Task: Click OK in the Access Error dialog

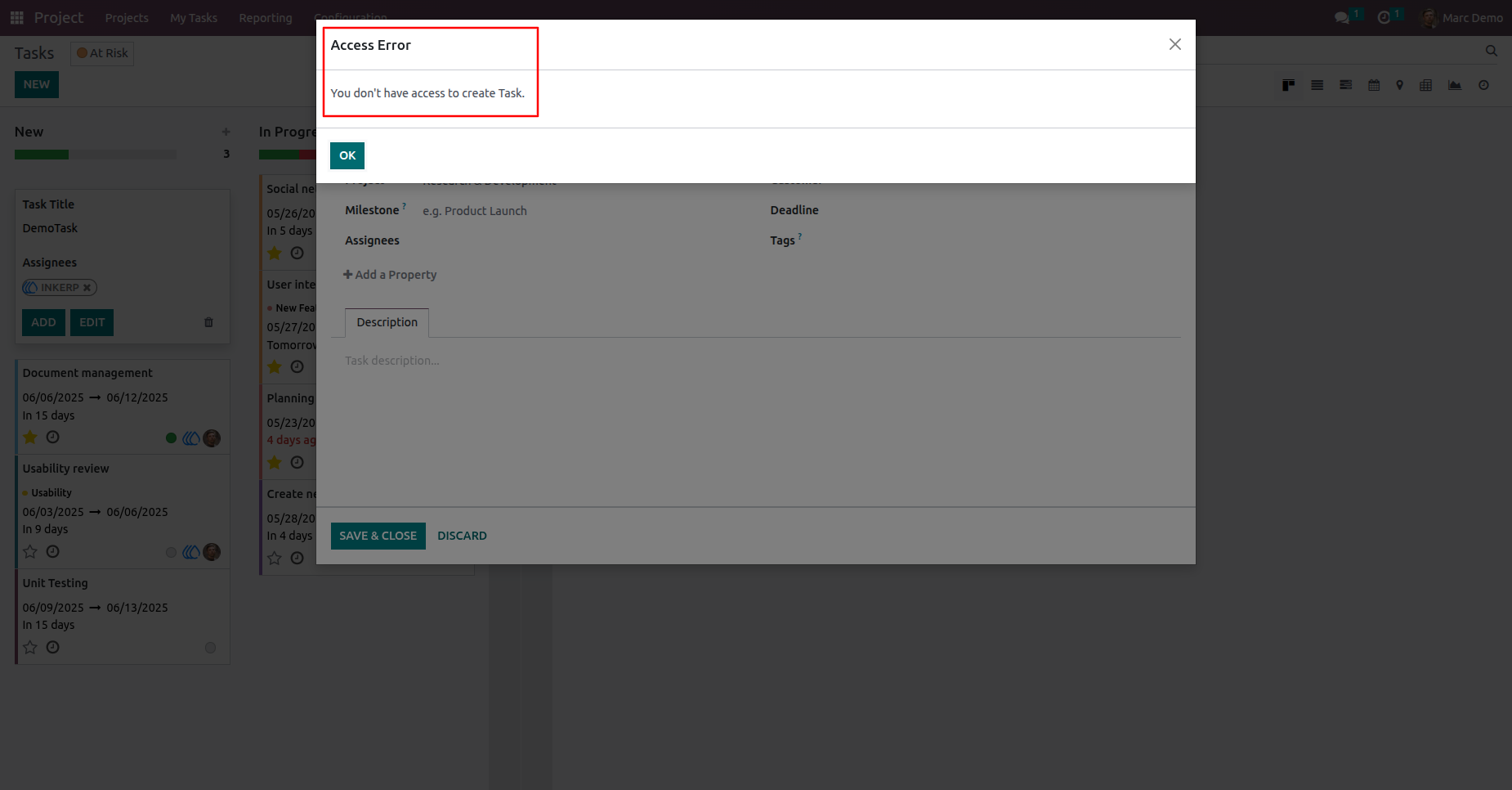Action: [x=347, y=155]
